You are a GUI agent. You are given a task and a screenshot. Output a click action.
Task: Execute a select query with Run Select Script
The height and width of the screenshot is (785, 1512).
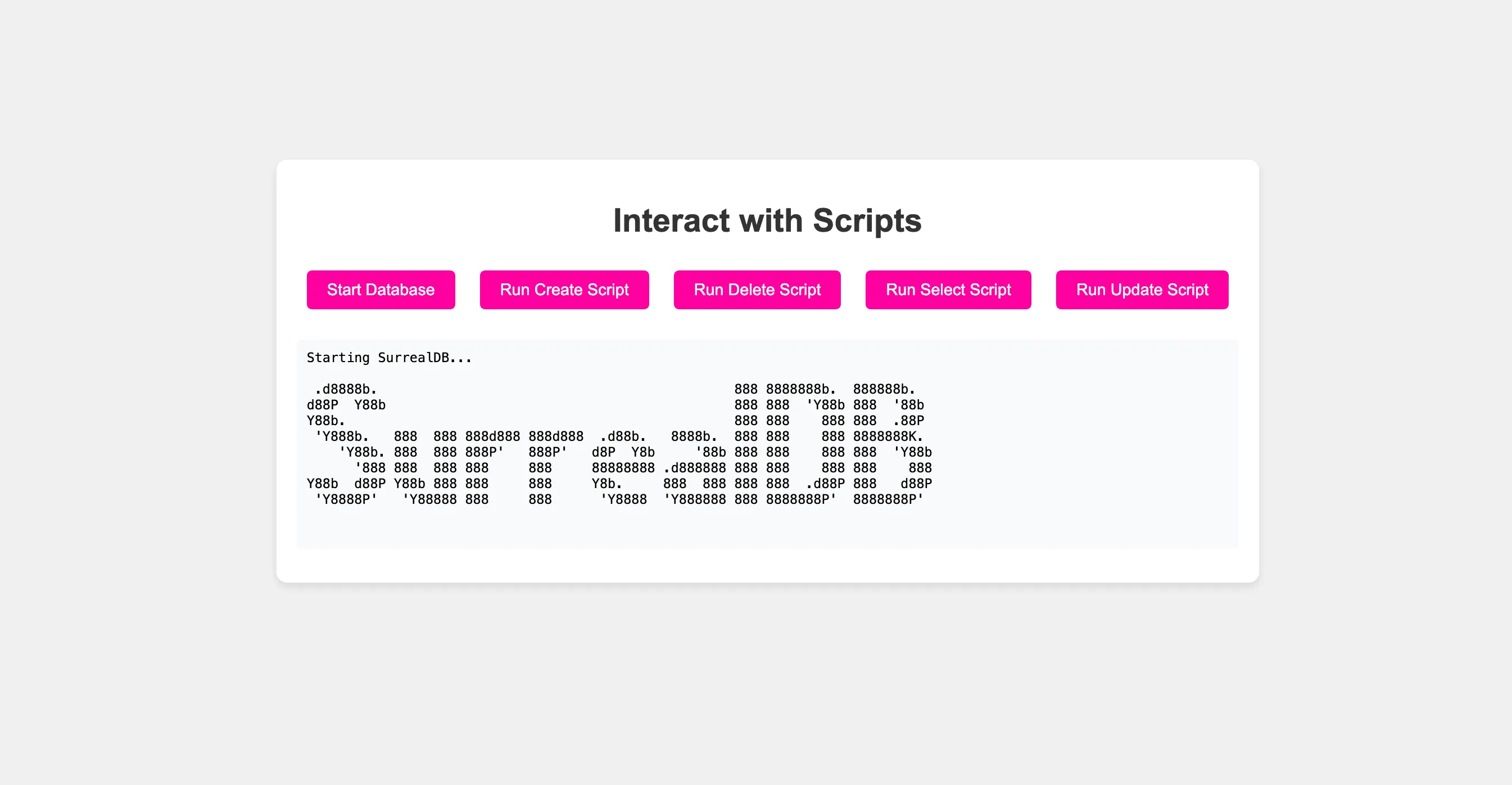point(948,290)
